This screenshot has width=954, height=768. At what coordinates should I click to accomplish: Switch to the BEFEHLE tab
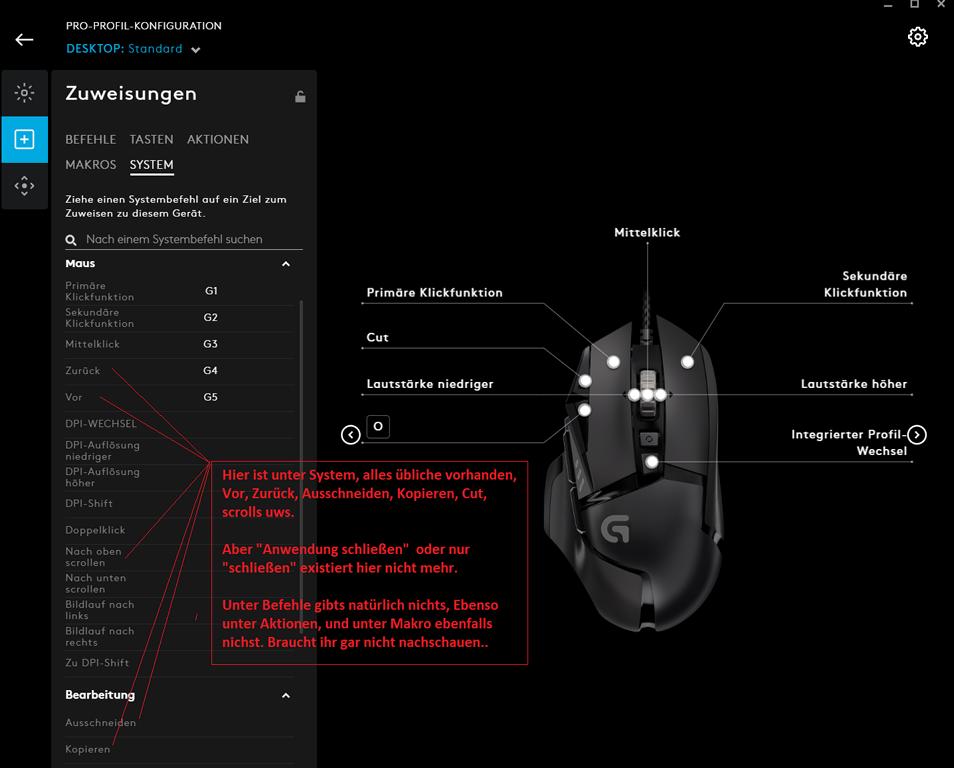click(91, 139)
